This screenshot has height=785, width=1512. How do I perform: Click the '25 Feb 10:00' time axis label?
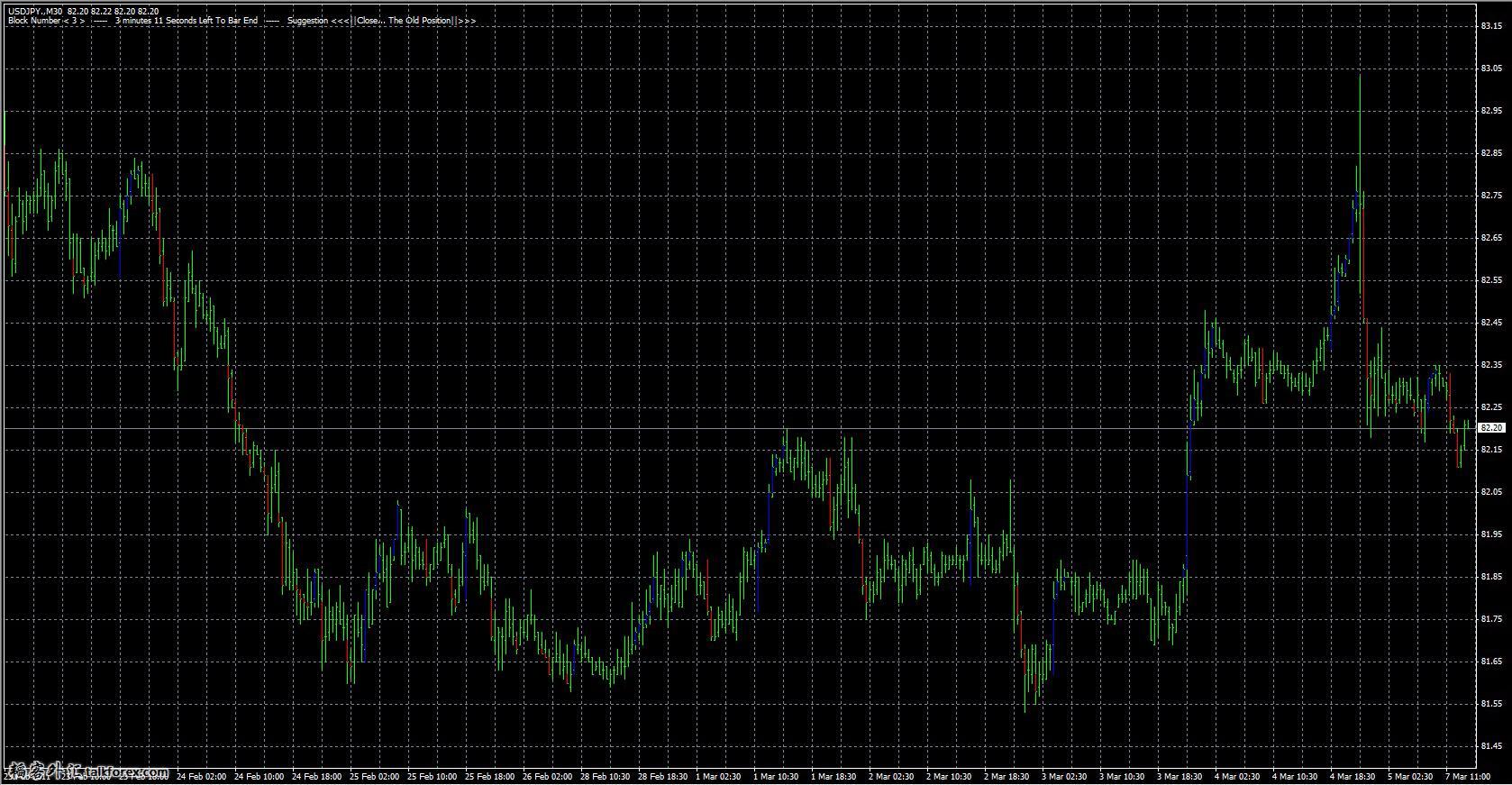pos(432,776)
